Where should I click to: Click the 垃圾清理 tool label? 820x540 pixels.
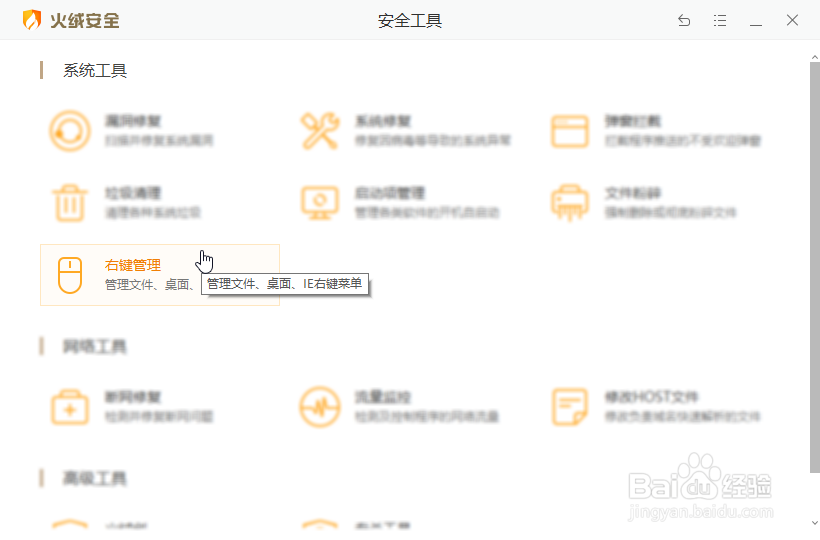133,193
